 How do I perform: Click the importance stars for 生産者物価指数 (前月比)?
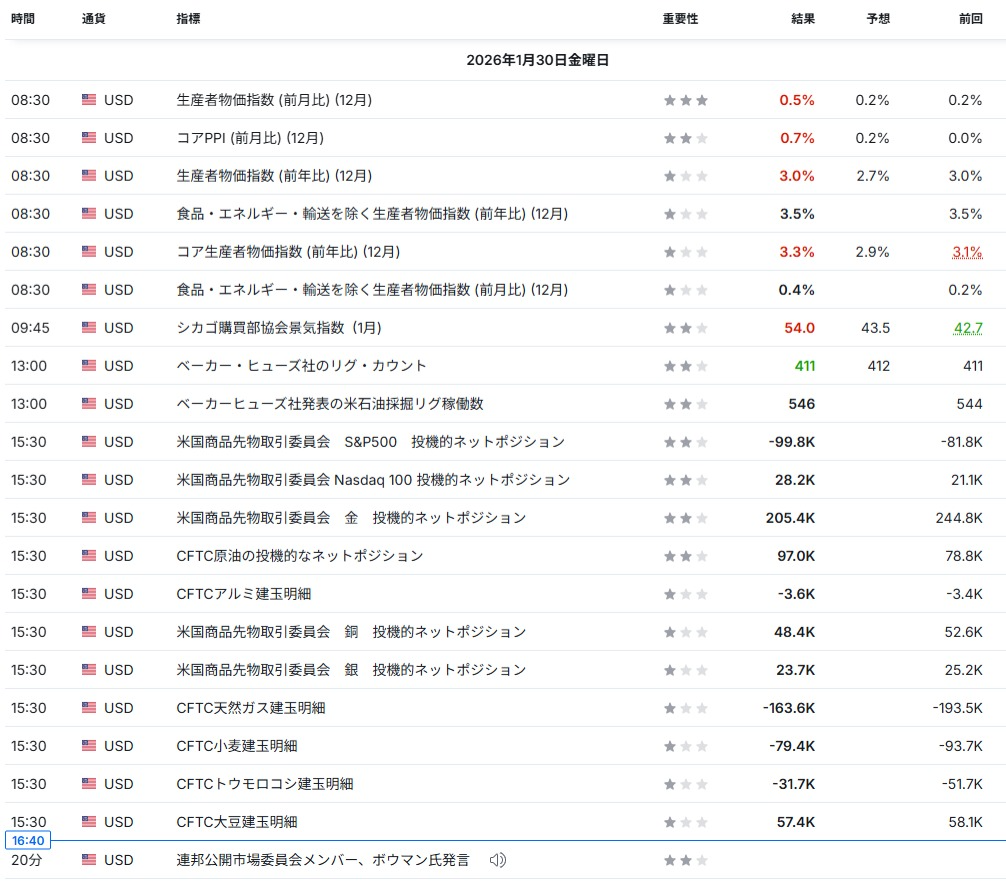point(685,100)
